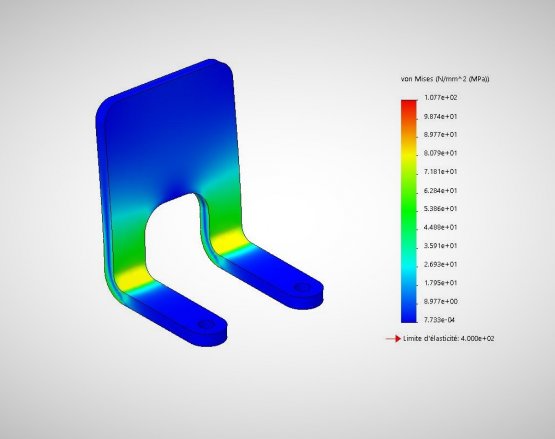
Task: Select legend value 8.079e+01
Action: point(441,153)
